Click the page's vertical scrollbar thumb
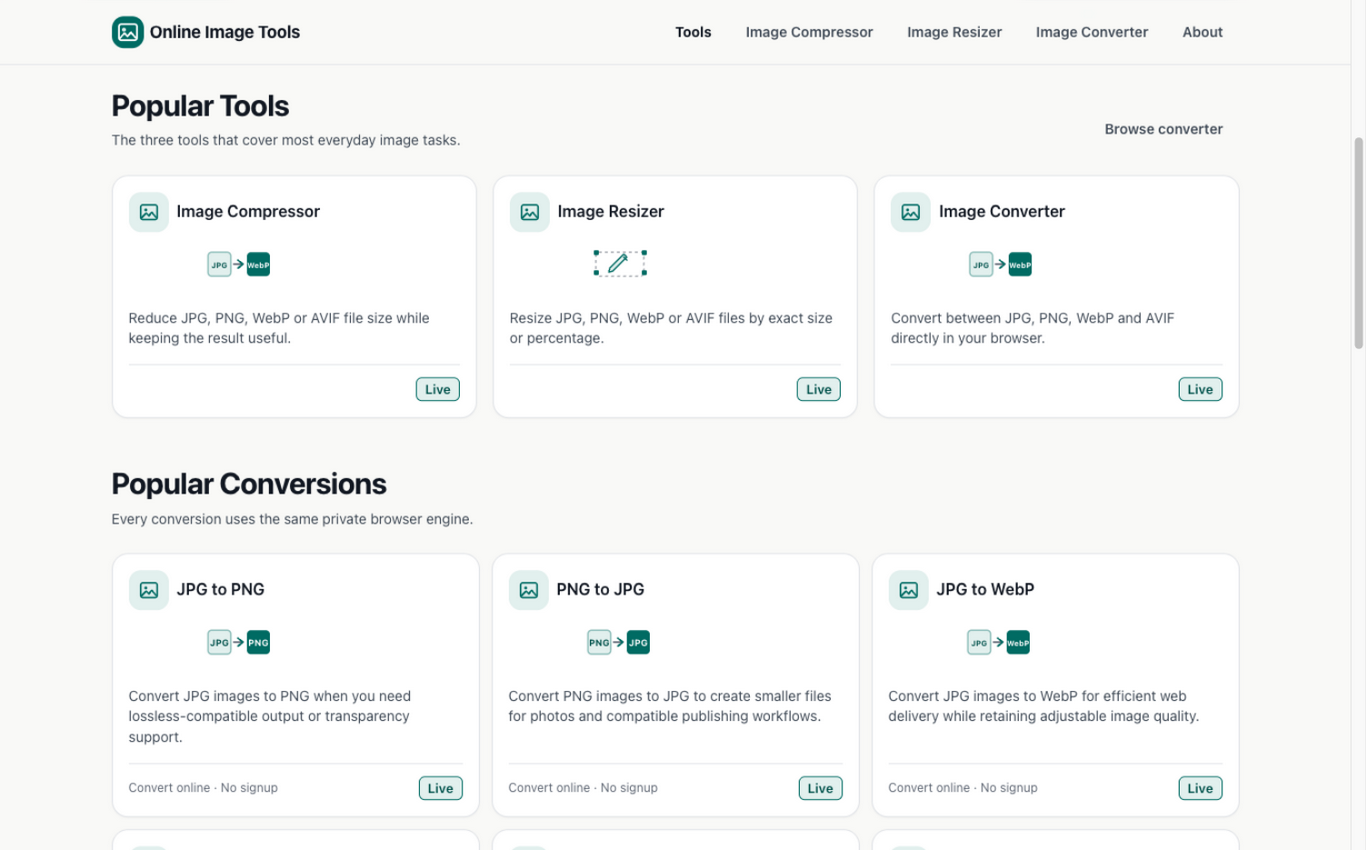The image size is (1366, 850). (1359, 243)
